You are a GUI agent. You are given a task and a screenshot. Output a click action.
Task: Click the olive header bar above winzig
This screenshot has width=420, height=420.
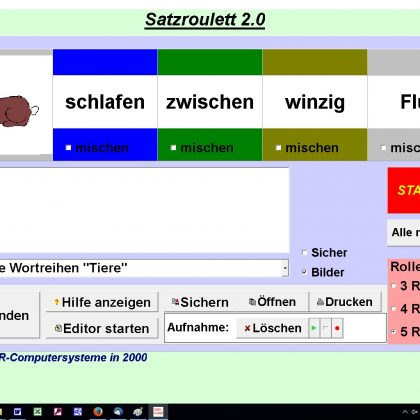(x=315, y=62)
